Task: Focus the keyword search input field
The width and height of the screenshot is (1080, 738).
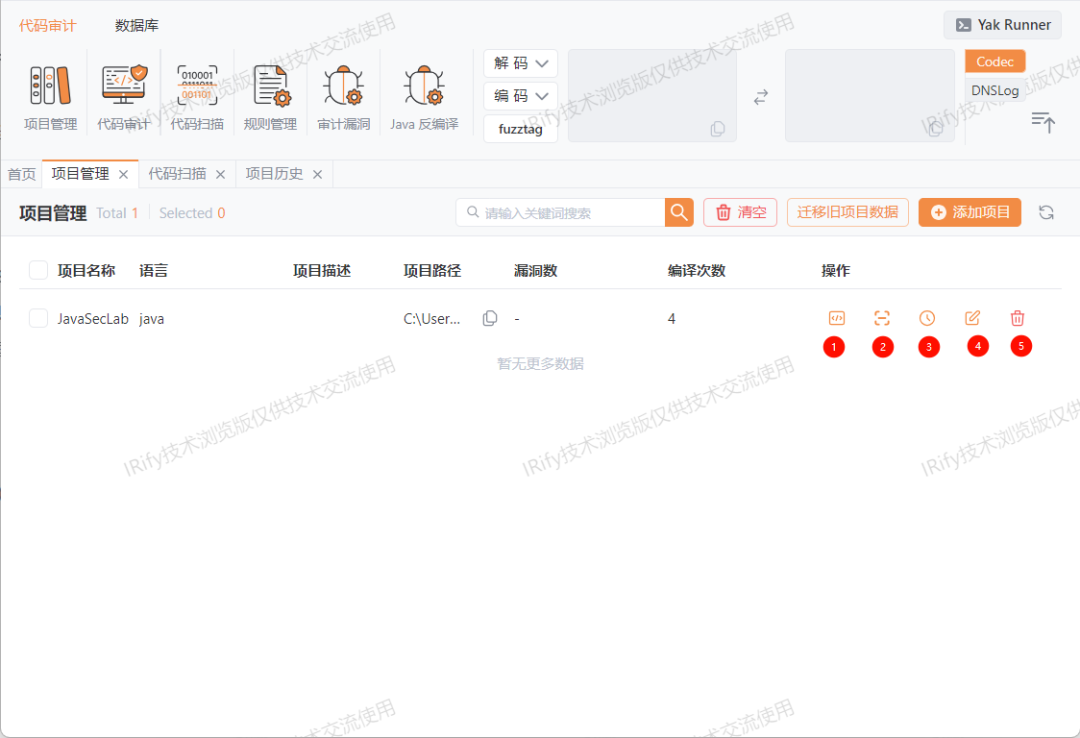Action: (x=561, y=212)
